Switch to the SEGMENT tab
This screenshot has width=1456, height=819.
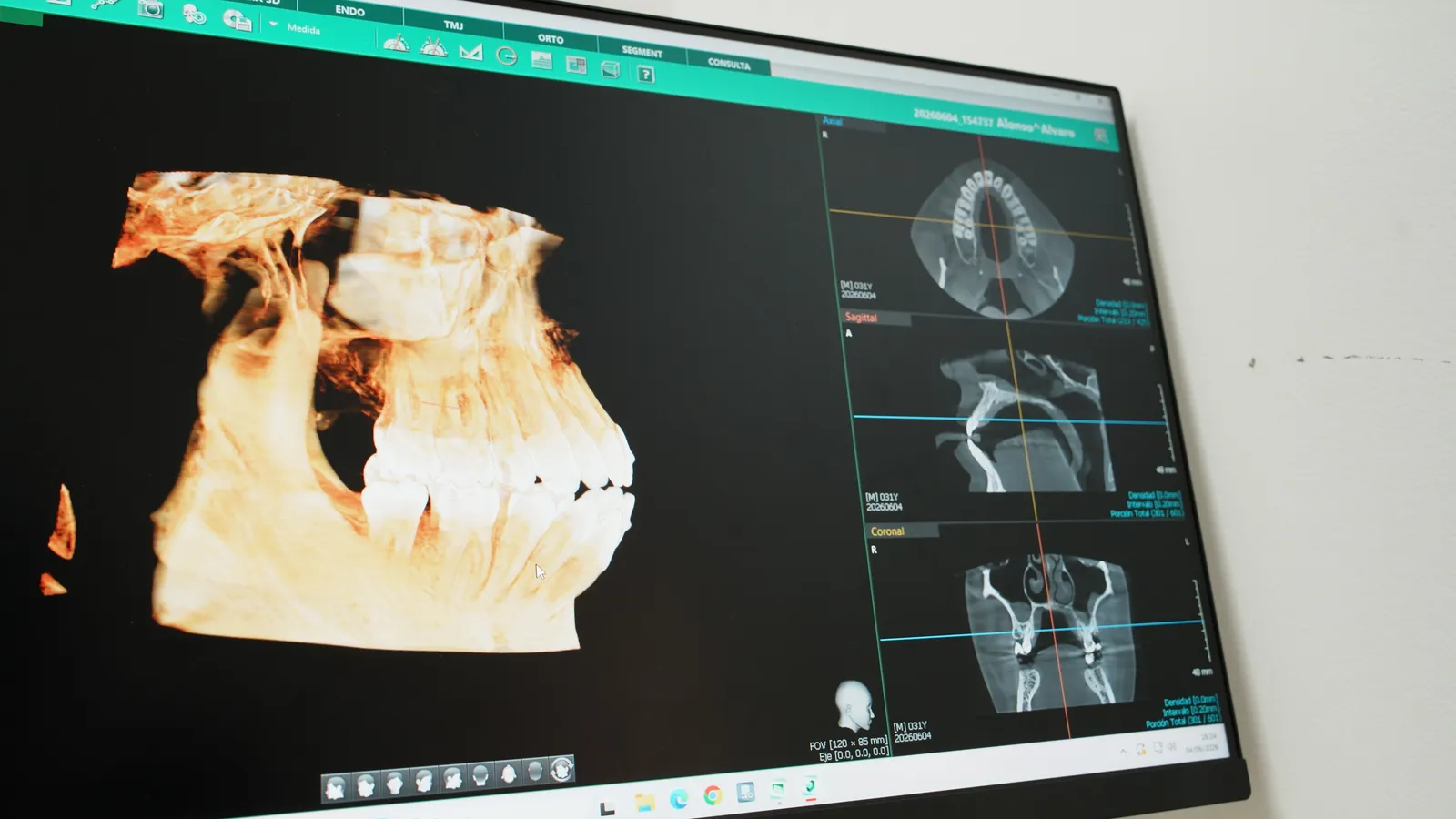coord(642,52)
